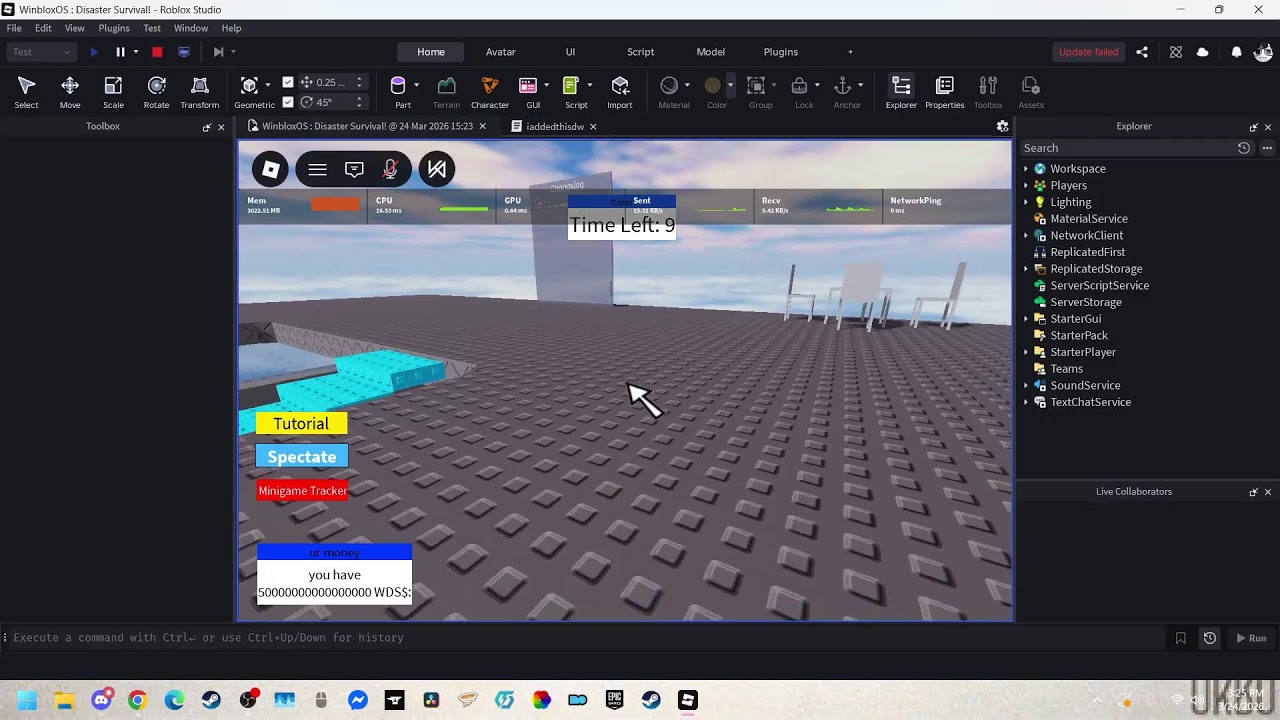Expand the ReplicatedStorage node arrow
This screenshot has width=1280, height=720.
(x=1026, y=269)
